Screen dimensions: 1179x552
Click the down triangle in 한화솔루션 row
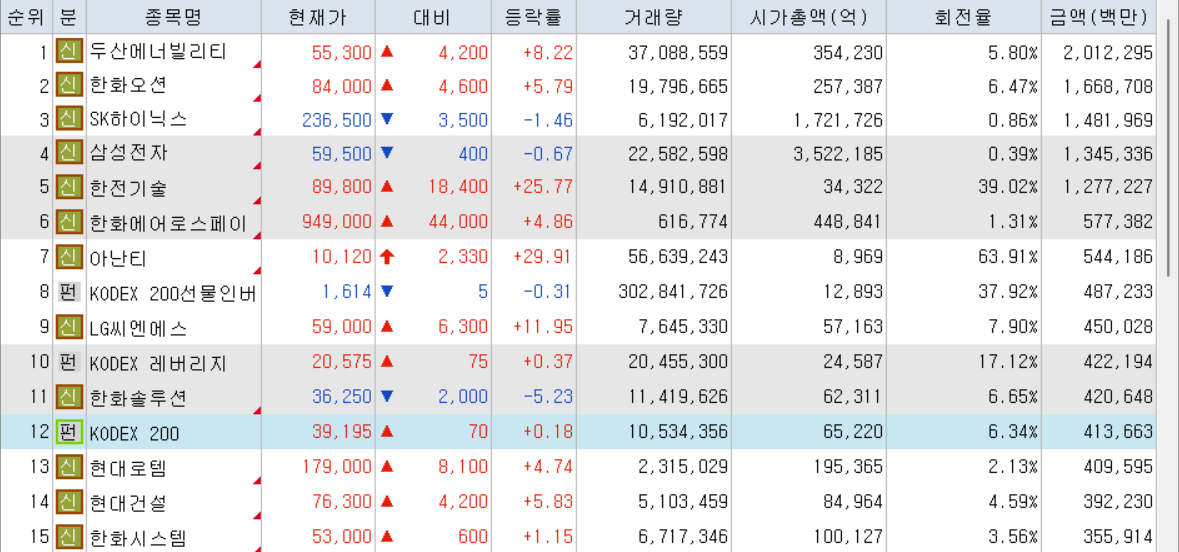click(x=387, y=396)
